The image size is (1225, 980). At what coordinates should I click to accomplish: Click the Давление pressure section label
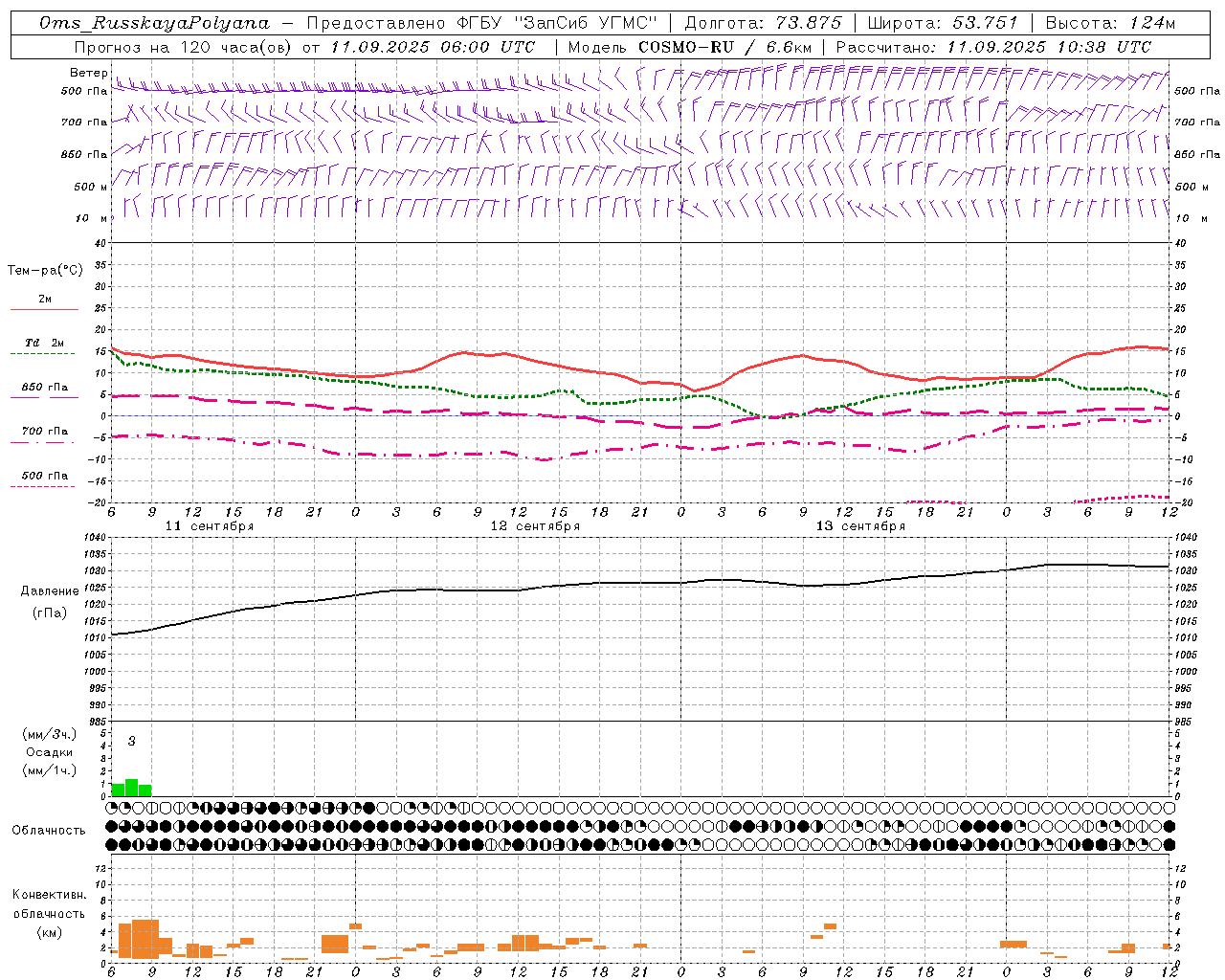pos(50,591)
